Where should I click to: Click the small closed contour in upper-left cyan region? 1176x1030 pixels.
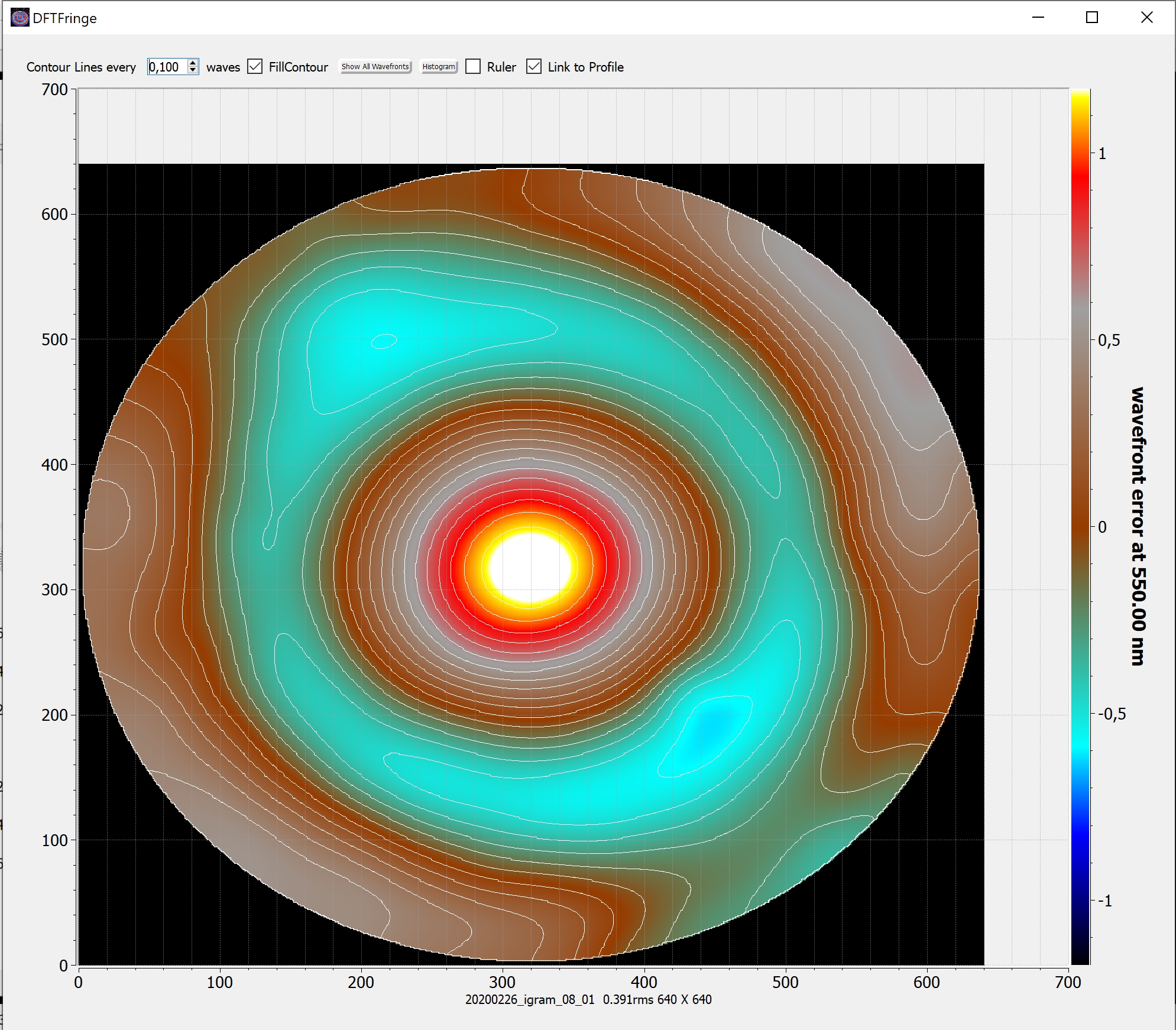(384, 341)
